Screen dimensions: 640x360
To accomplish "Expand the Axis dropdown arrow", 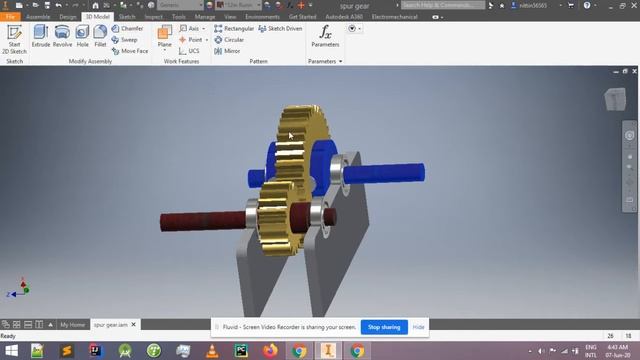I will [204, 29].
